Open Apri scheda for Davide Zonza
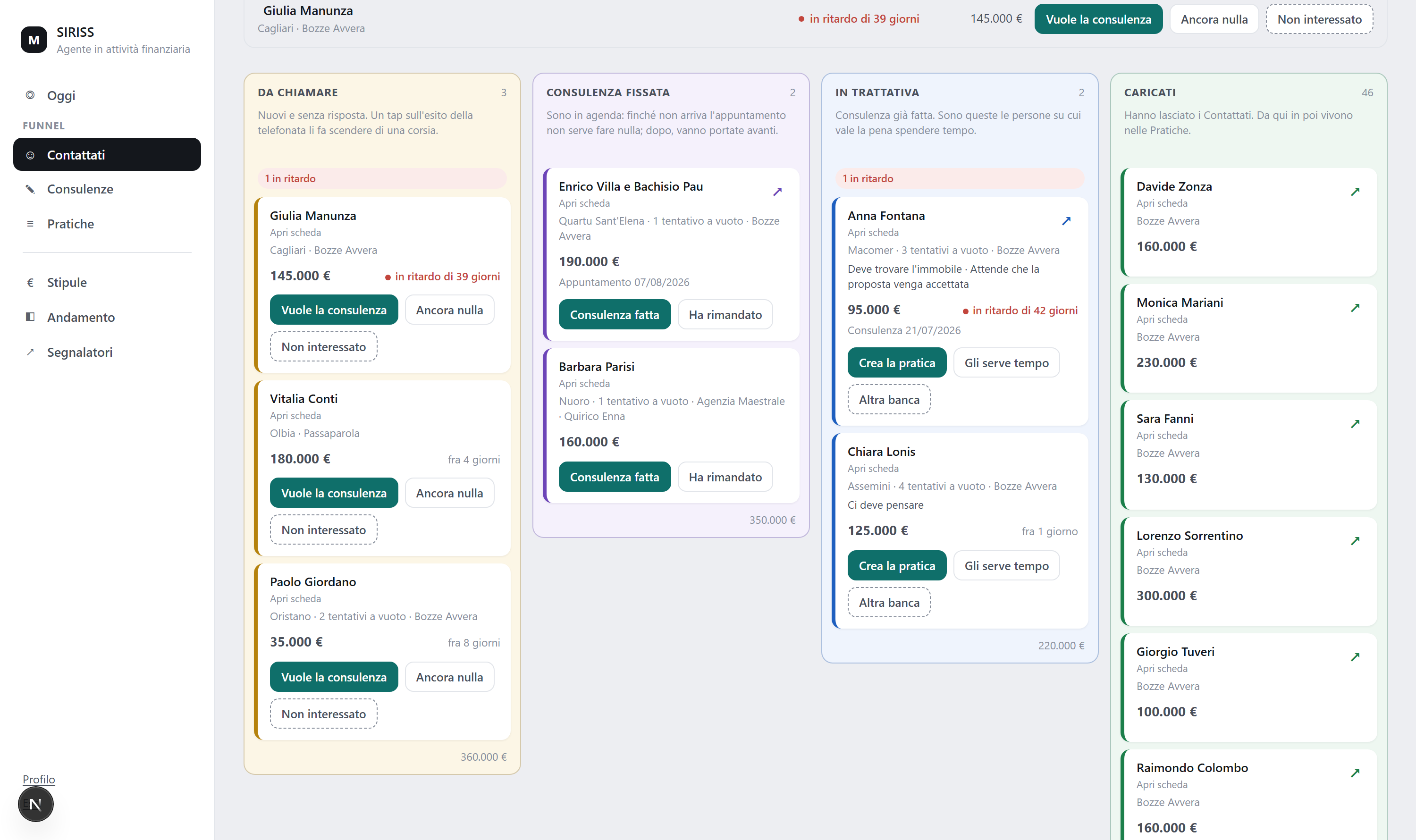This screenshot has width=1416, height=840. pos(1162,203)
